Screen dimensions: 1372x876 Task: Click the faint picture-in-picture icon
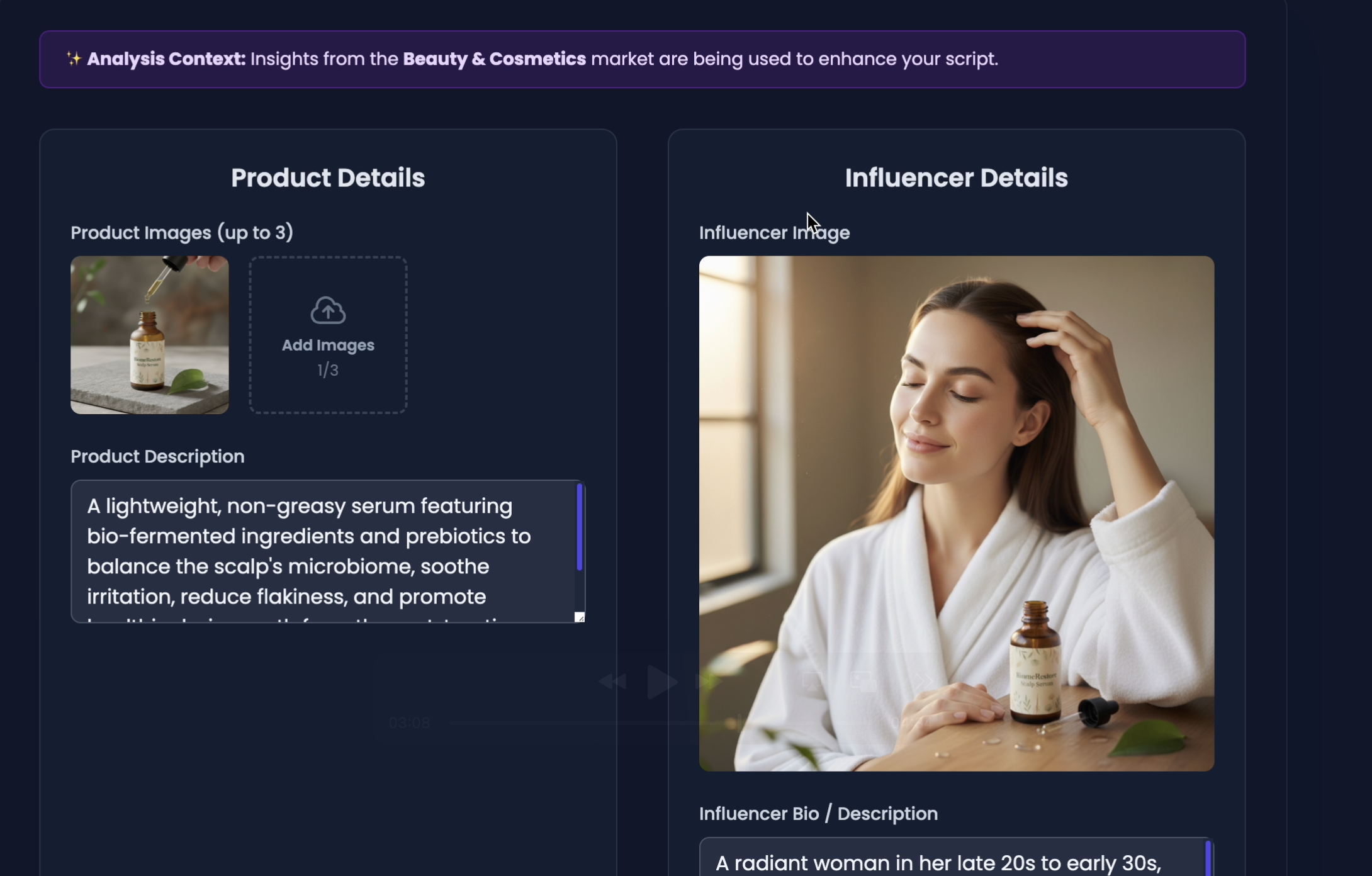coord(863,682)
